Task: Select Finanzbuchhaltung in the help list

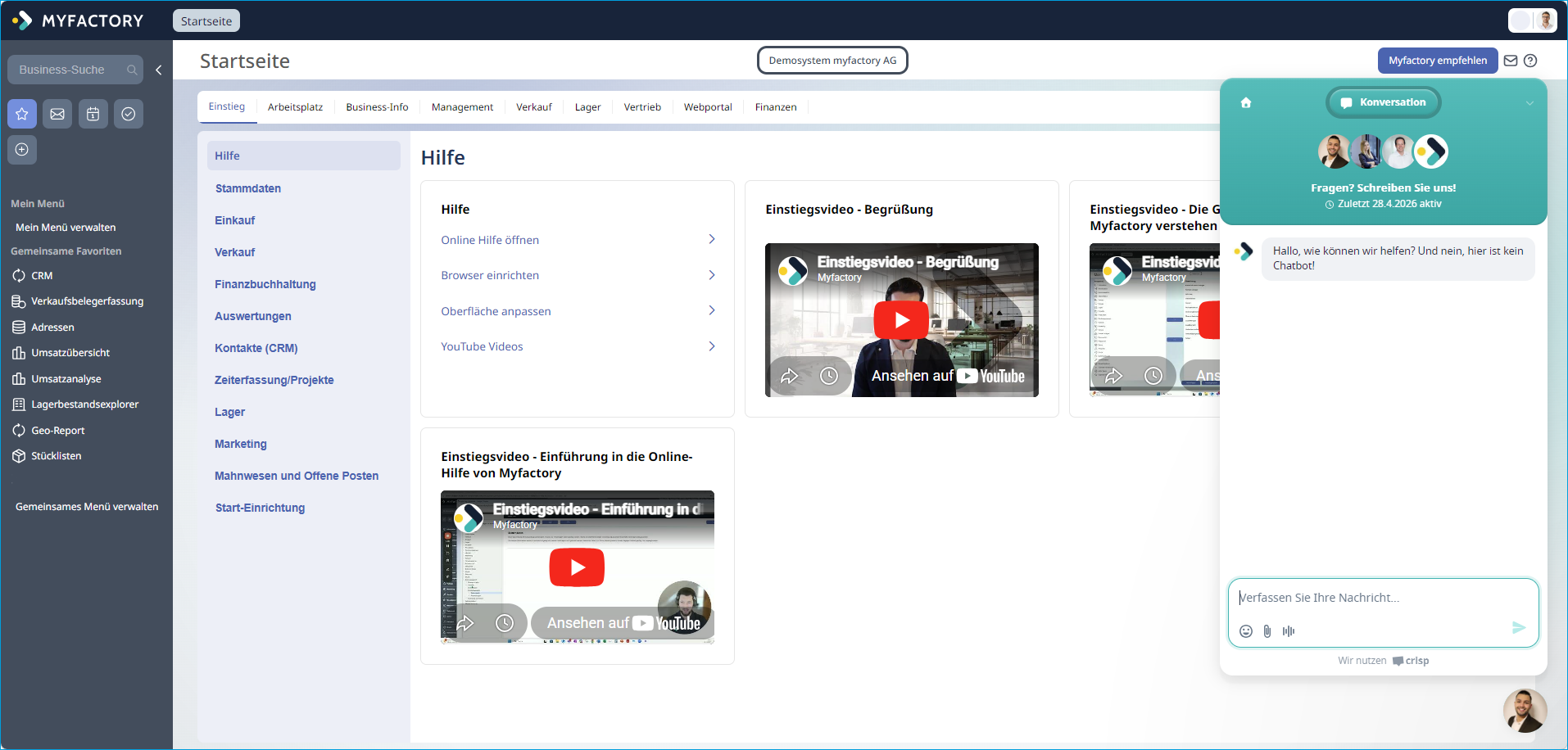Action: (x=265, y=284)
